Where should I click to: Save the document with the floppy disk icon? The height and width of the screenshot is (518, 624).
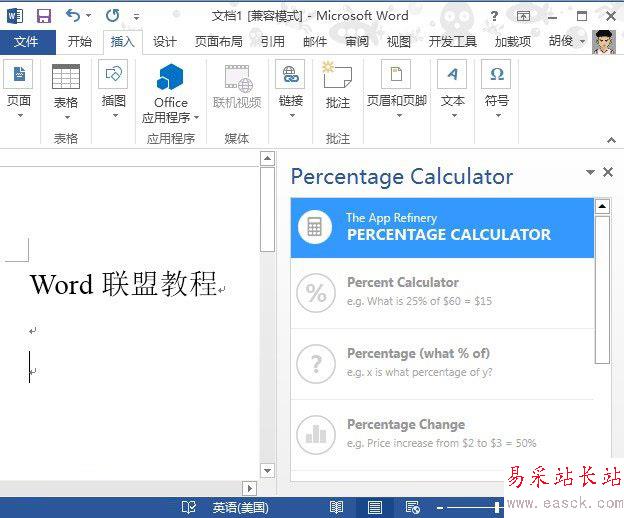(44, 16)
